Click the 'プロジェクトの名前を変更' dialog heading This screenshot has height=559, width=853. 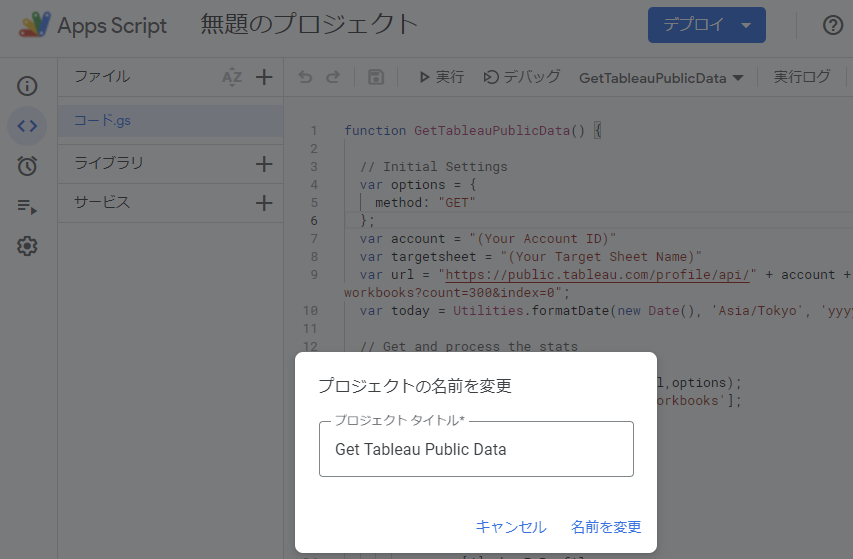[415, 386]
